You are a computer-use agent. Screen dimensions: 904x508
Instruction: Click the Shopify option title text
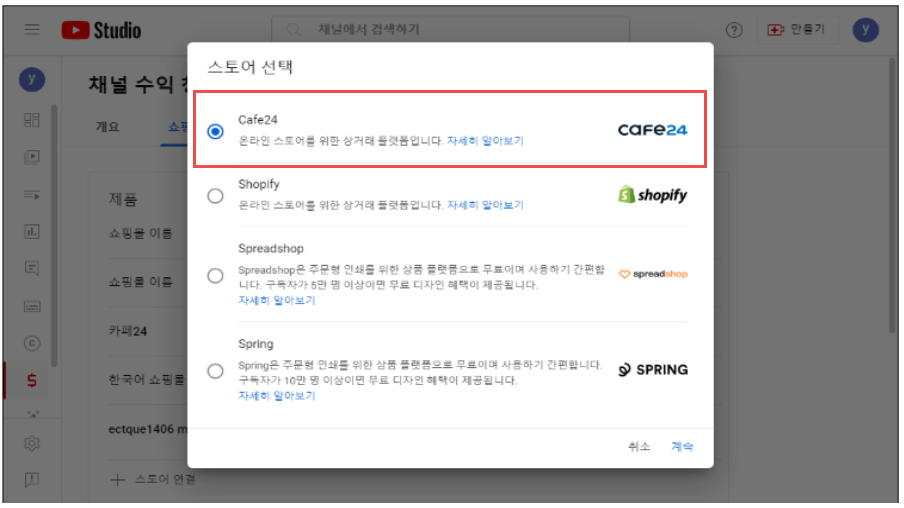259,185
